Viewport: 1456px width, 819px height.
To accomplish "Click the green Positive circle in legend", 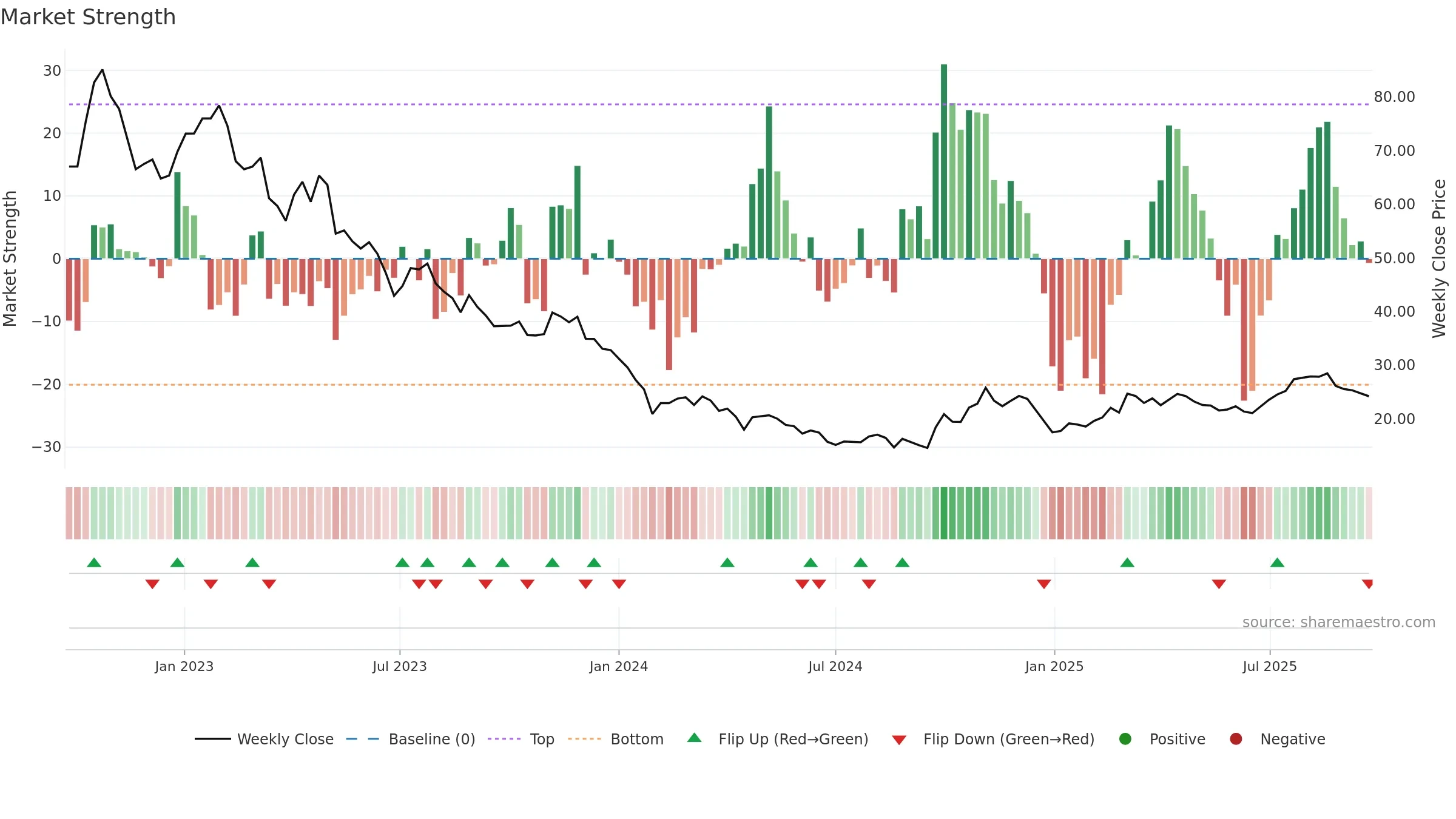I will coord(1125,739).
